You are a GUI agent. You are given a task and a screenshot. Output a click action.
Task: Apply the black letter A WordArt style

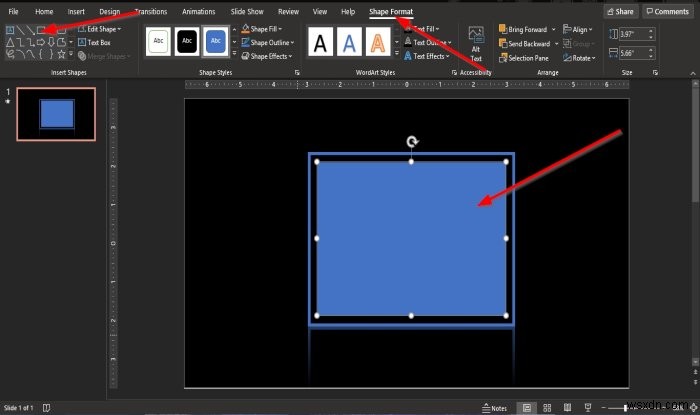point(320,42)
